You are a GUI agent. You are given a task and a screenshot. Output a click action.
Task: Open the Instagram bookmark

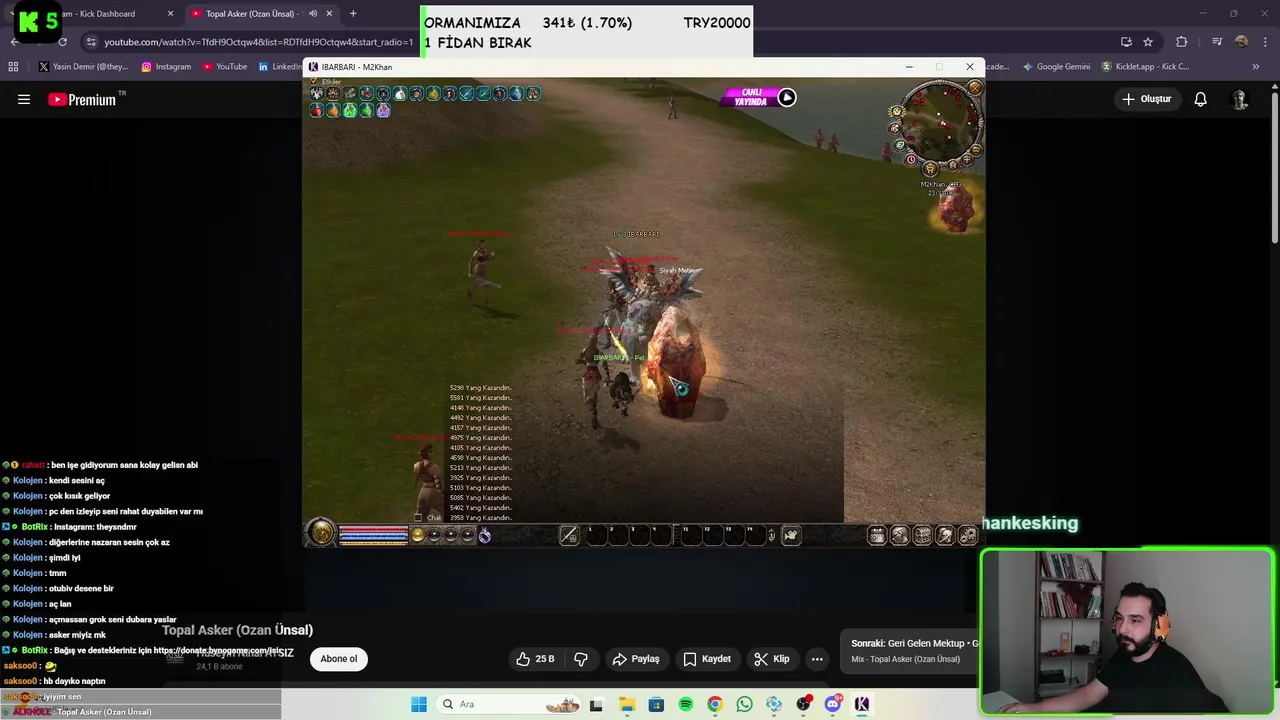coord(165,67)
